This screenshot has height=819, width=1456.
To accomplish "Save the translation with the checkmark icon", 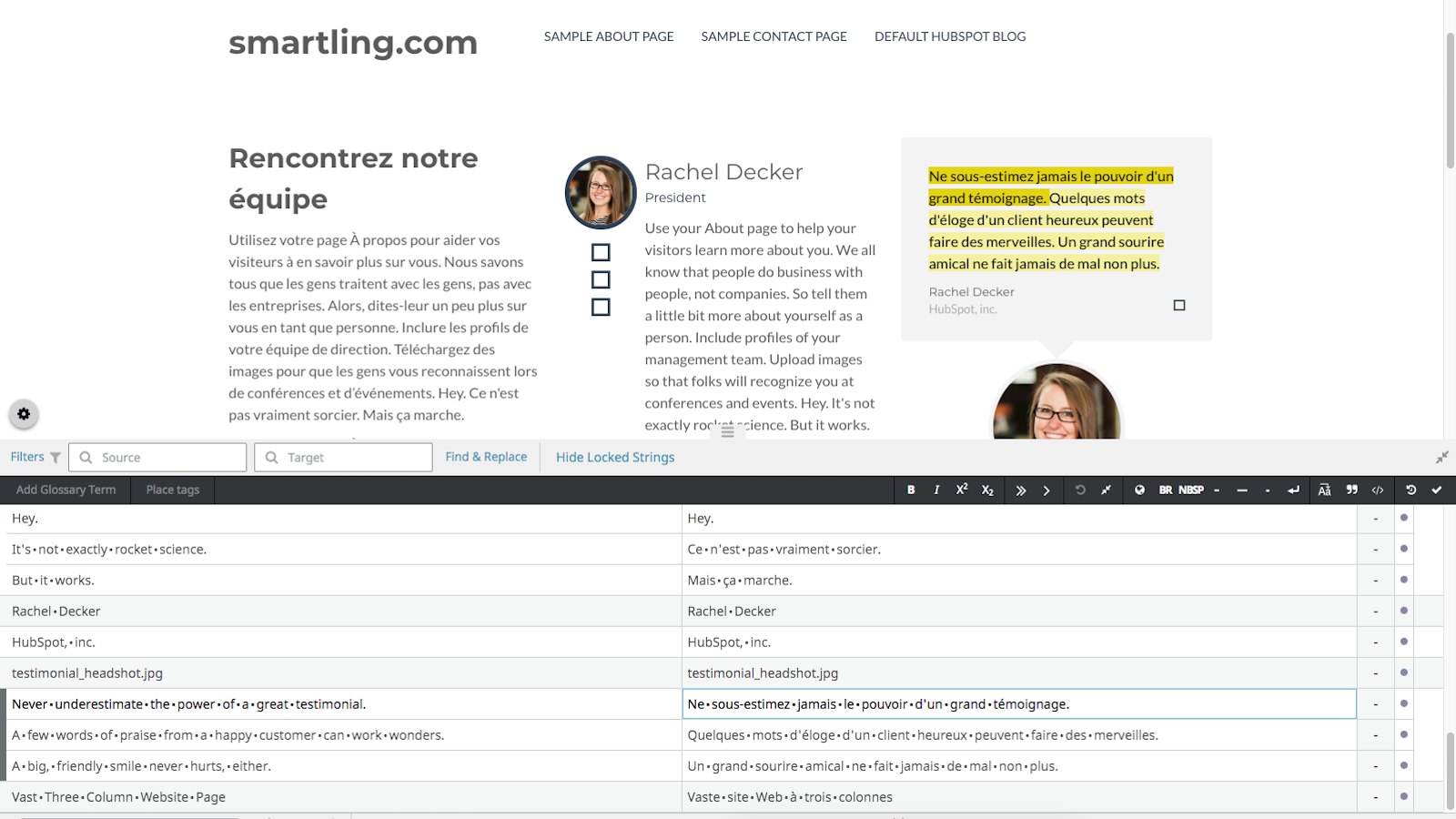I will point(1436,490).
